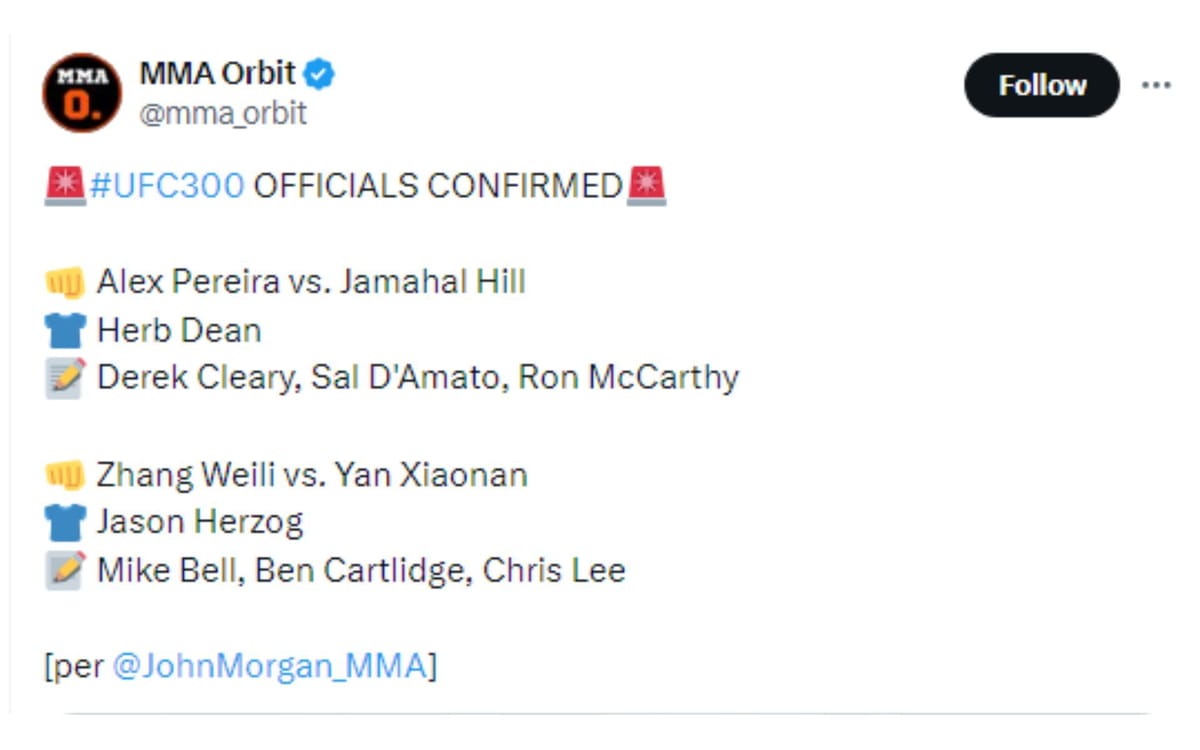
Task: Click the police light emoji before UFC300
Action: [x=65, y=184]
